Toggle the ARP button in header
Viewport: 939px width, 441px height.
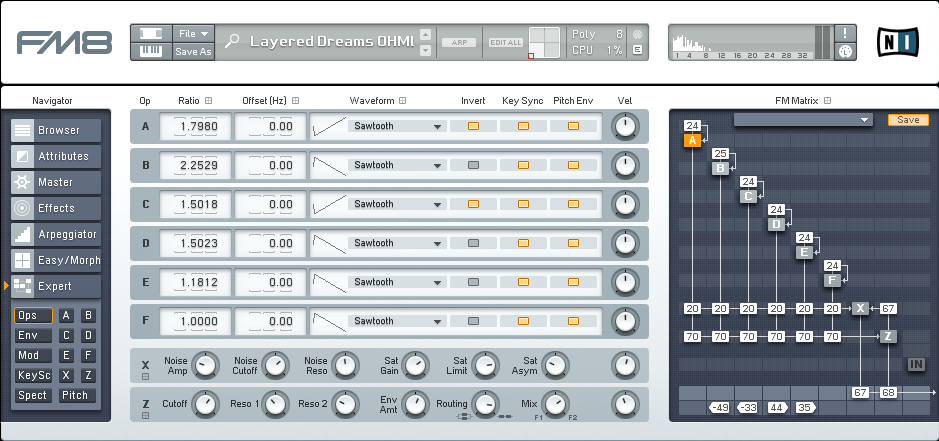459,43
